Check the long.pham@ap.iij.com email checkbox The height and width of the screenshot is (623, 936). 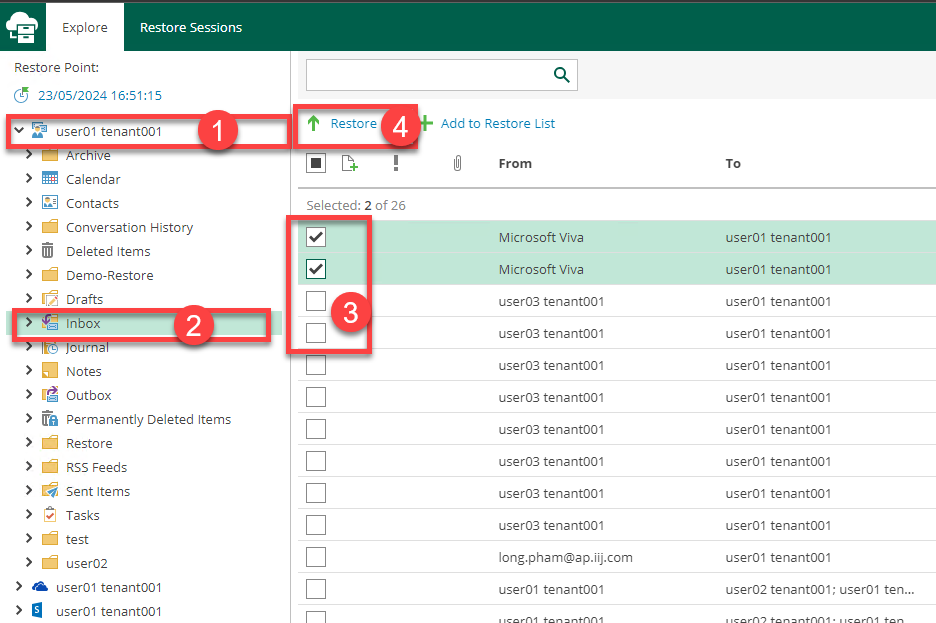316,557
